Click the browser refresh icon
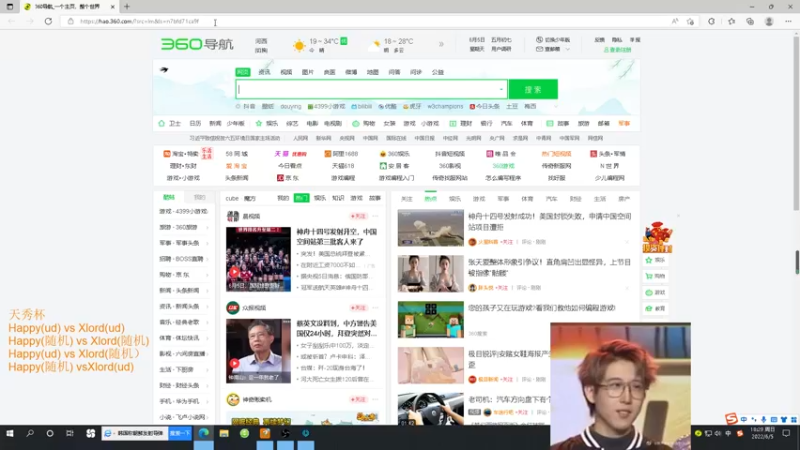800x450 pixels. tap(48, 21)
